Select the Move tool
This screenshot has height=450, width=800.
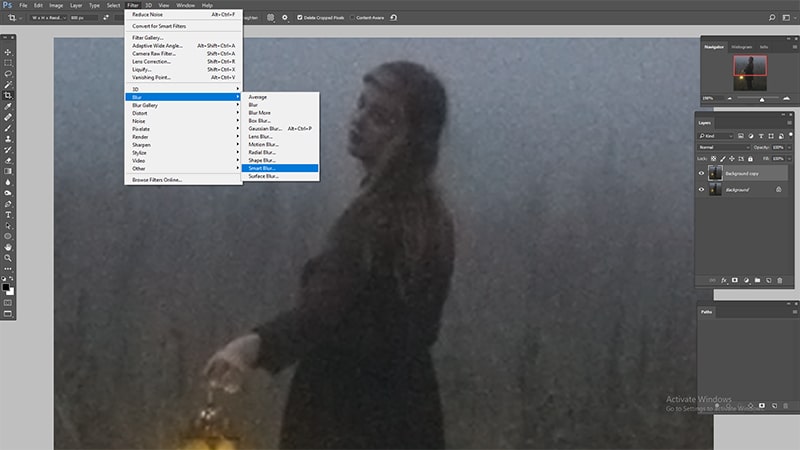click(8, 52)
